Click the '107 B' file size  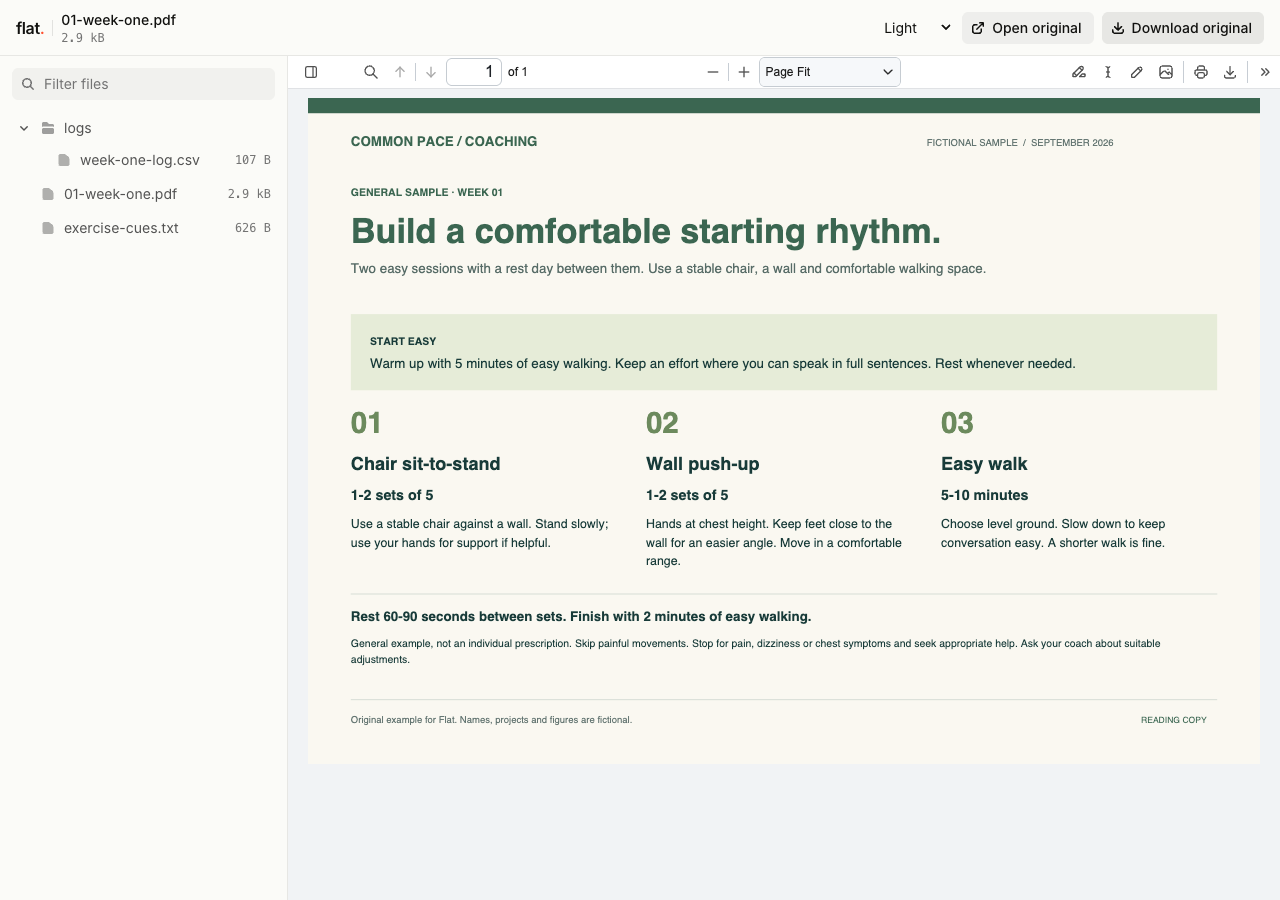(x=252, y=160)
